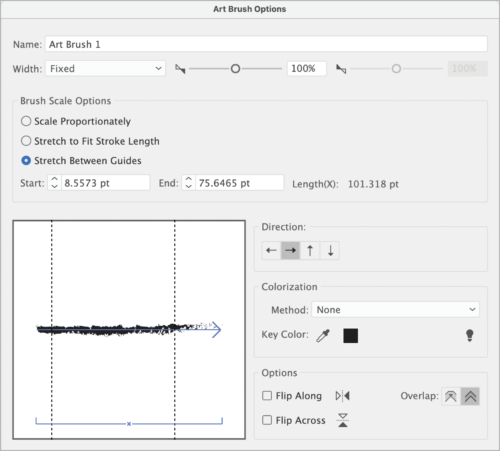
Task: Click the Flip Along mirror icon
Action: tap(343, 396)
